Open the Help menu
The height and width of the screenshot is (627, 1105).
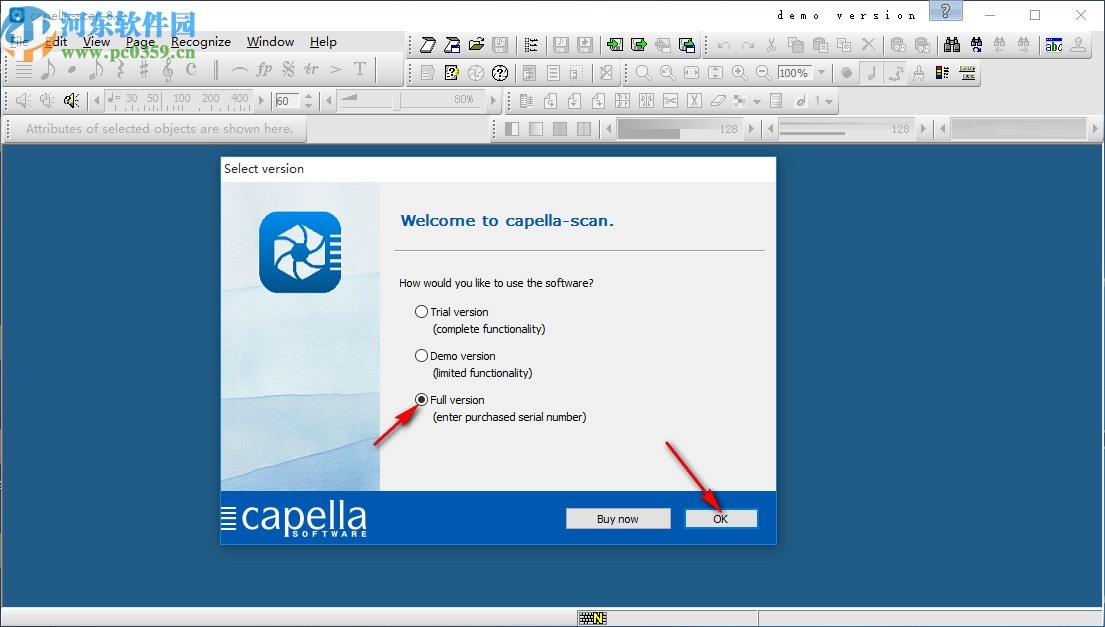coord(323,42)
